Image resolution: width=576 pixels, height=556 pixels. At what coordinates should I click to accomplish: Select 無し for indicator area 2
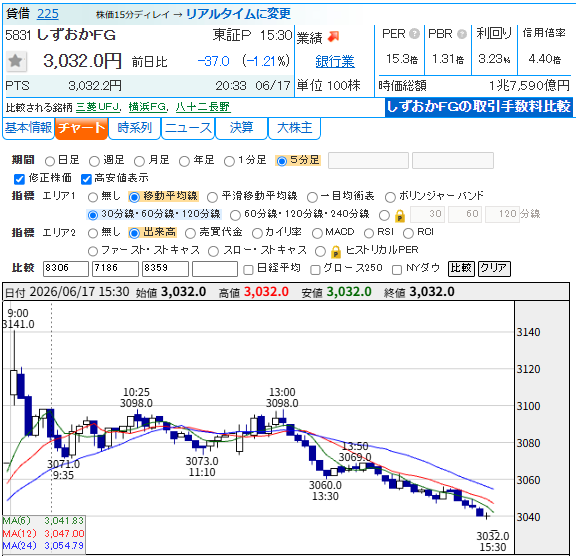click(x=93, y=233)
